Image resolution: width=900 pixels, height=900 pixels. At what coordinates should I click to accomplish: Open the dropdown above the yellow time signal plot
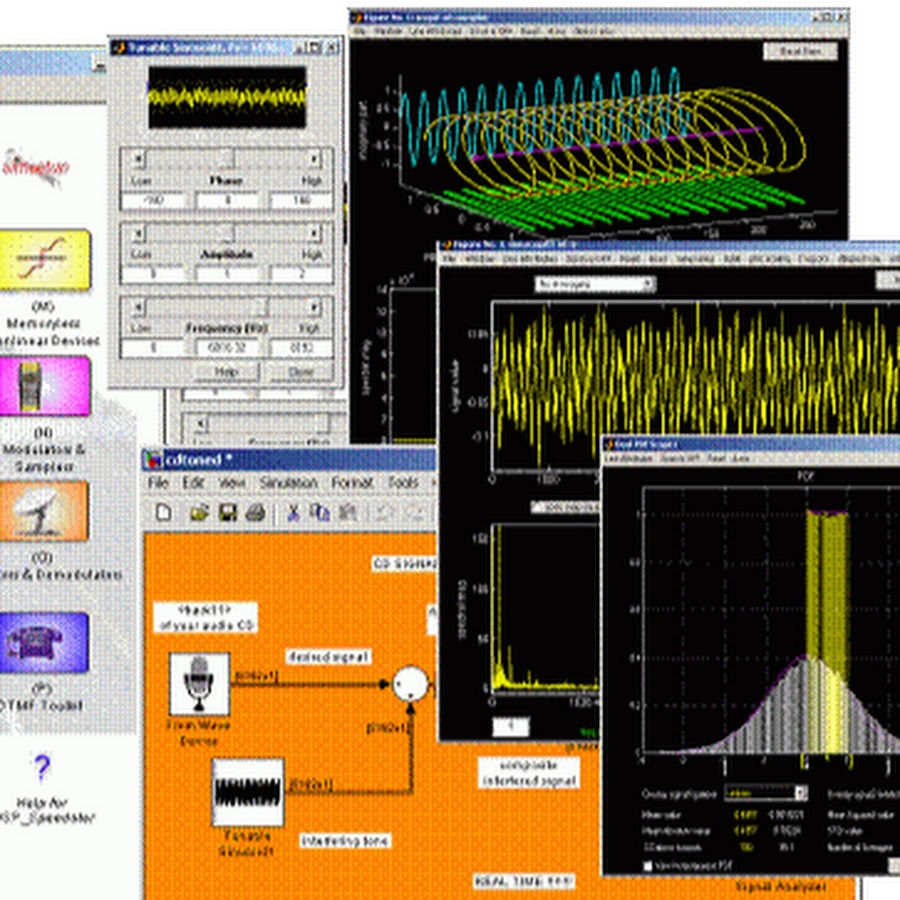595,284
